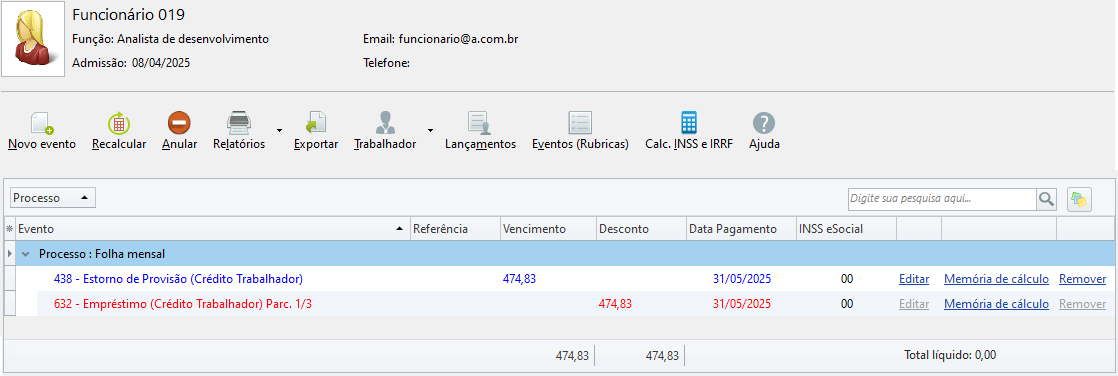Click blue date 31/05/2025 in row 438
1118x376 pixels.
742,279
